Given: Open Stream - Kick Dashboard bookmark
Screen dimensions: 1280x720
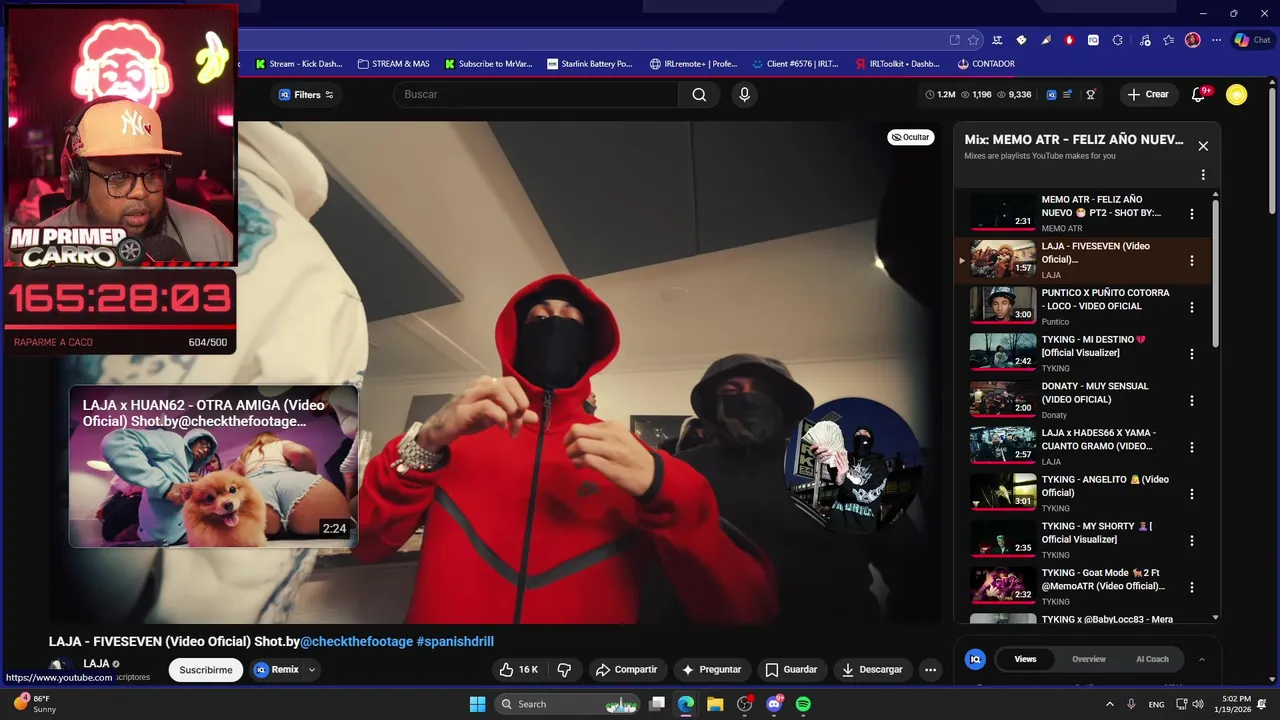Looking at the screenshot, I should coord(298,64).
